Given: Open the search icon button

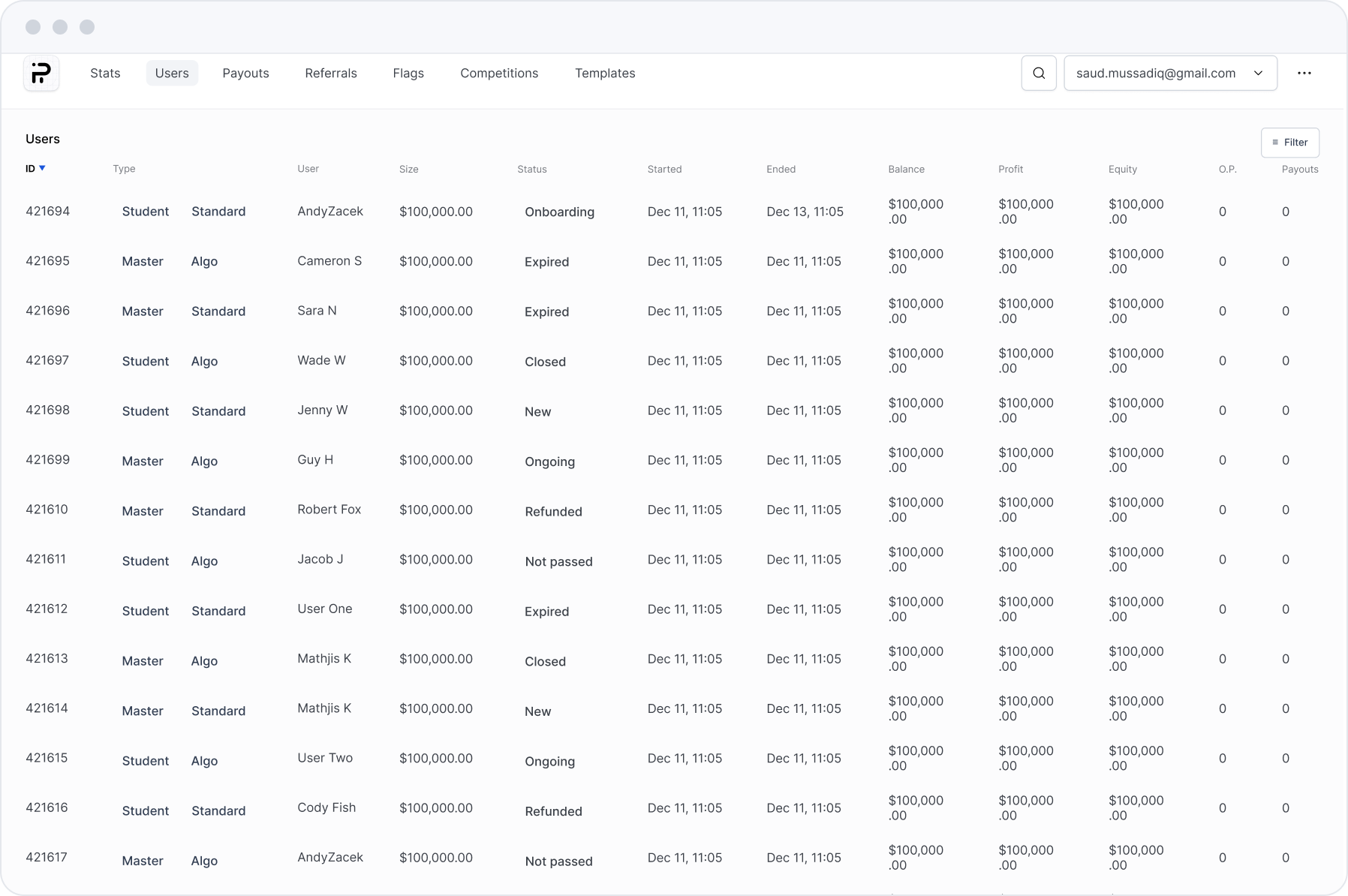Looking at the screenshot, I should tap(1039, 74).
